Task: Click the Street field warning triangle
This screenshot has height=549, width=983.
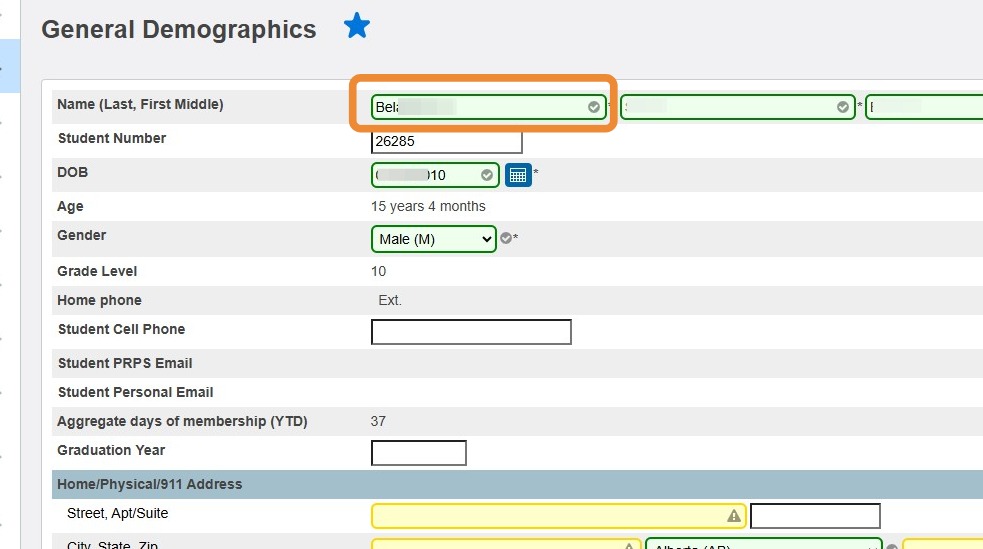Action: pyautogui.click(x=734, y=516)
